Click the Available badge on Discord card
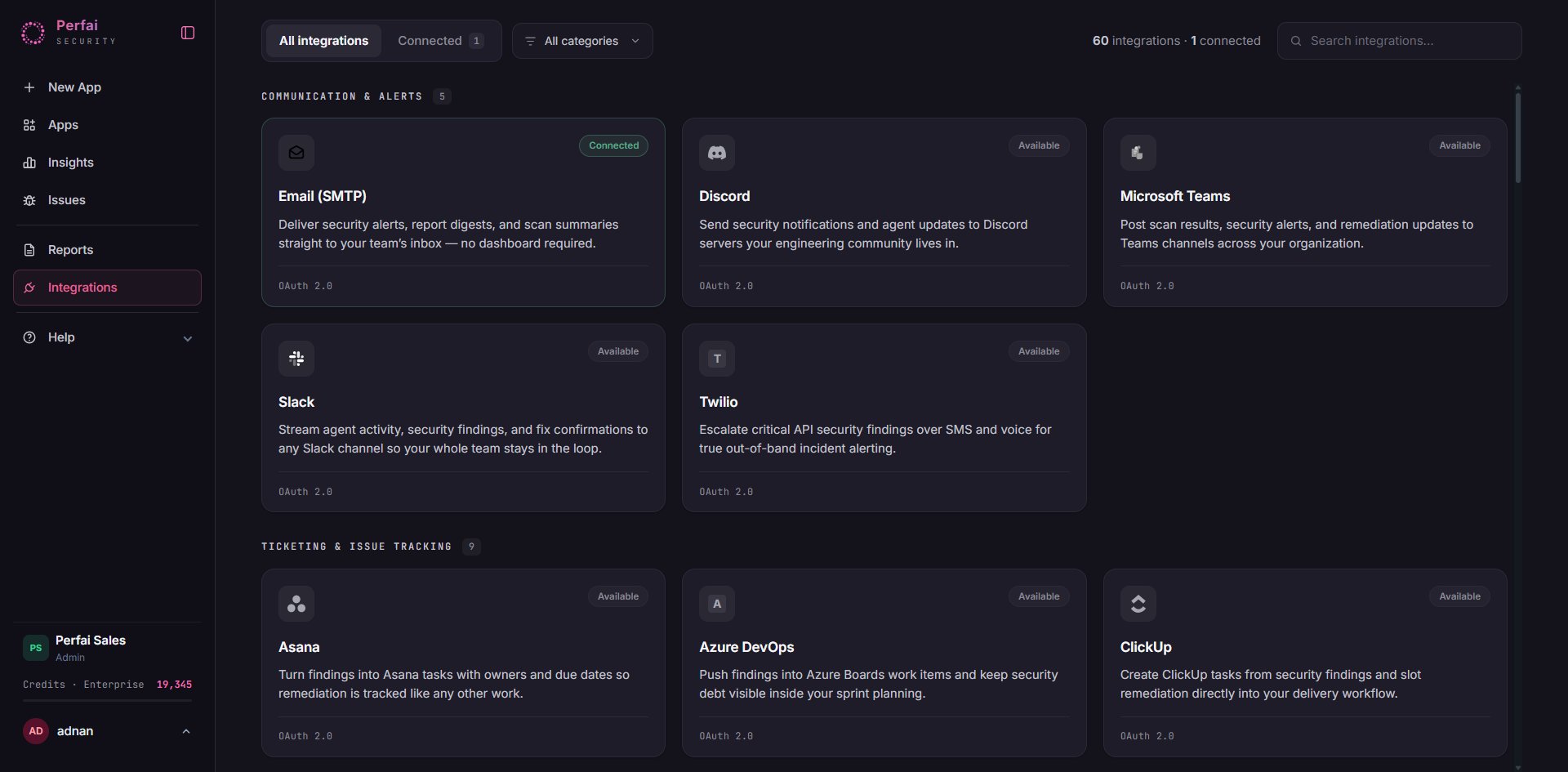The width and height of the screenshot is (1568, 772). (1039, 145)
